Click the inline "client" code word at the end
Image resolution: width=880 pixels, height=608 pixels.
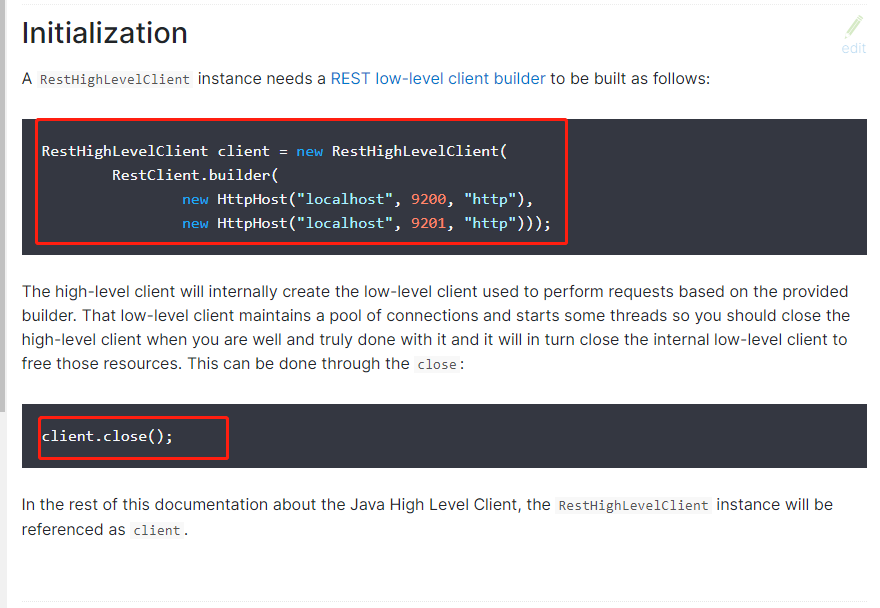point(157,531)
